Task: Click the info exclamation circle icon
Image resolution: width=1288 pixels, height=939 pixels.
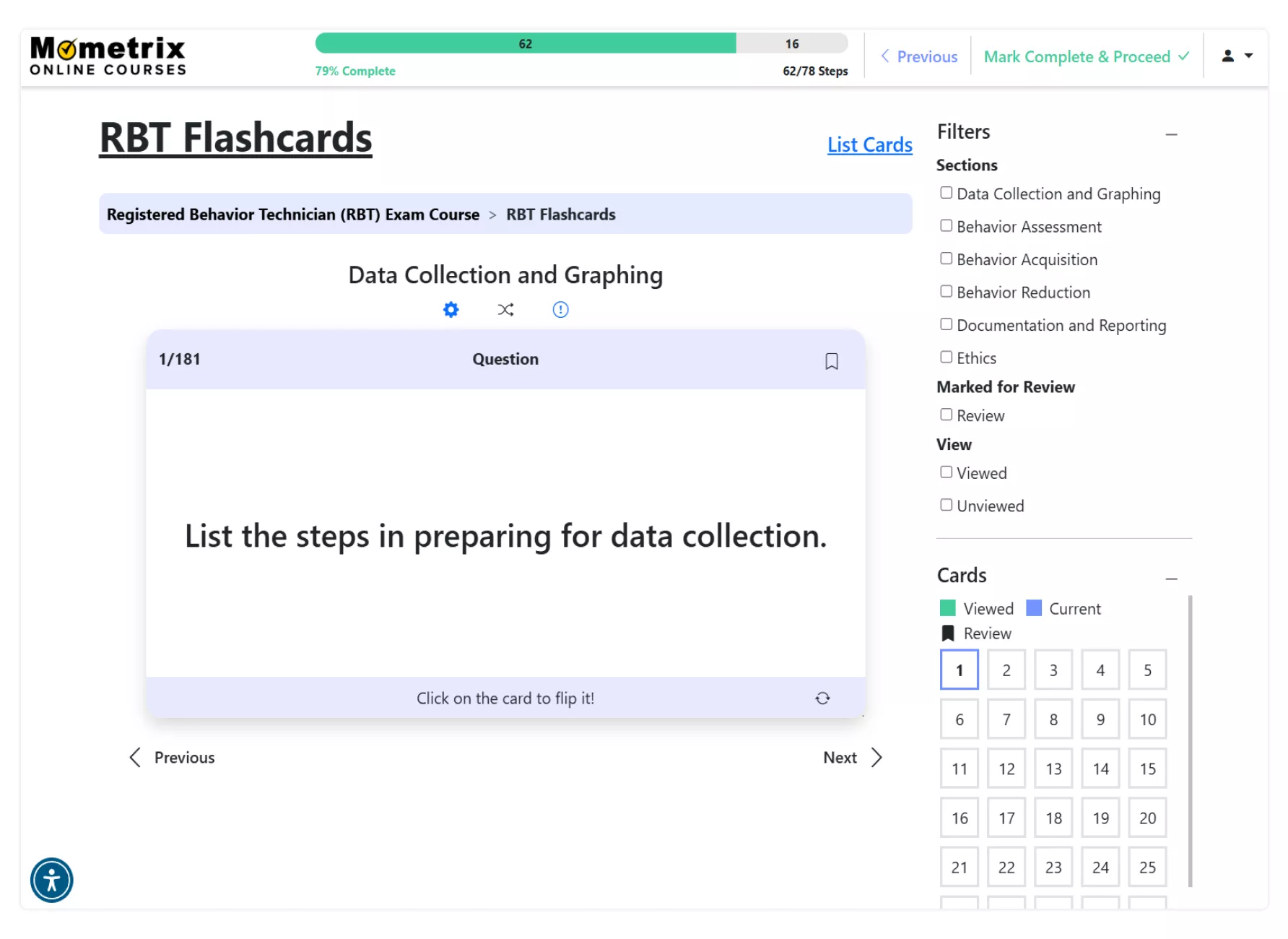Action: 560,310
